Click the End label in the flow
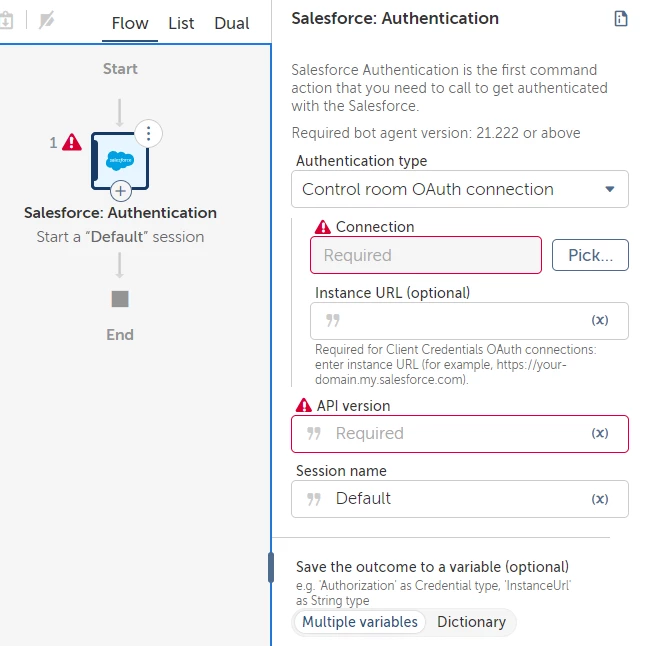The image size is (654, 646). 120,334
